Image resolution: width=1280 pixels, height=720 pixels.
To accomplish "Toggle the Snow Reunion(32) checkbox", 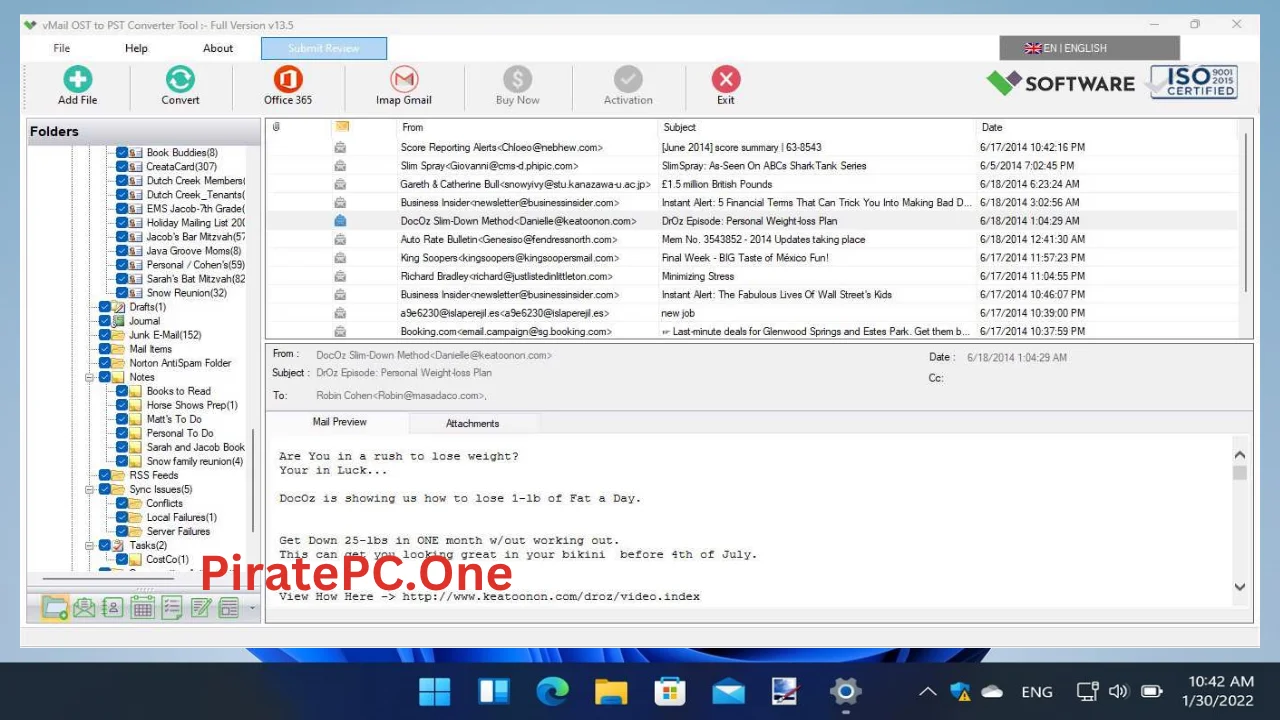I will (x=121, y=293).
